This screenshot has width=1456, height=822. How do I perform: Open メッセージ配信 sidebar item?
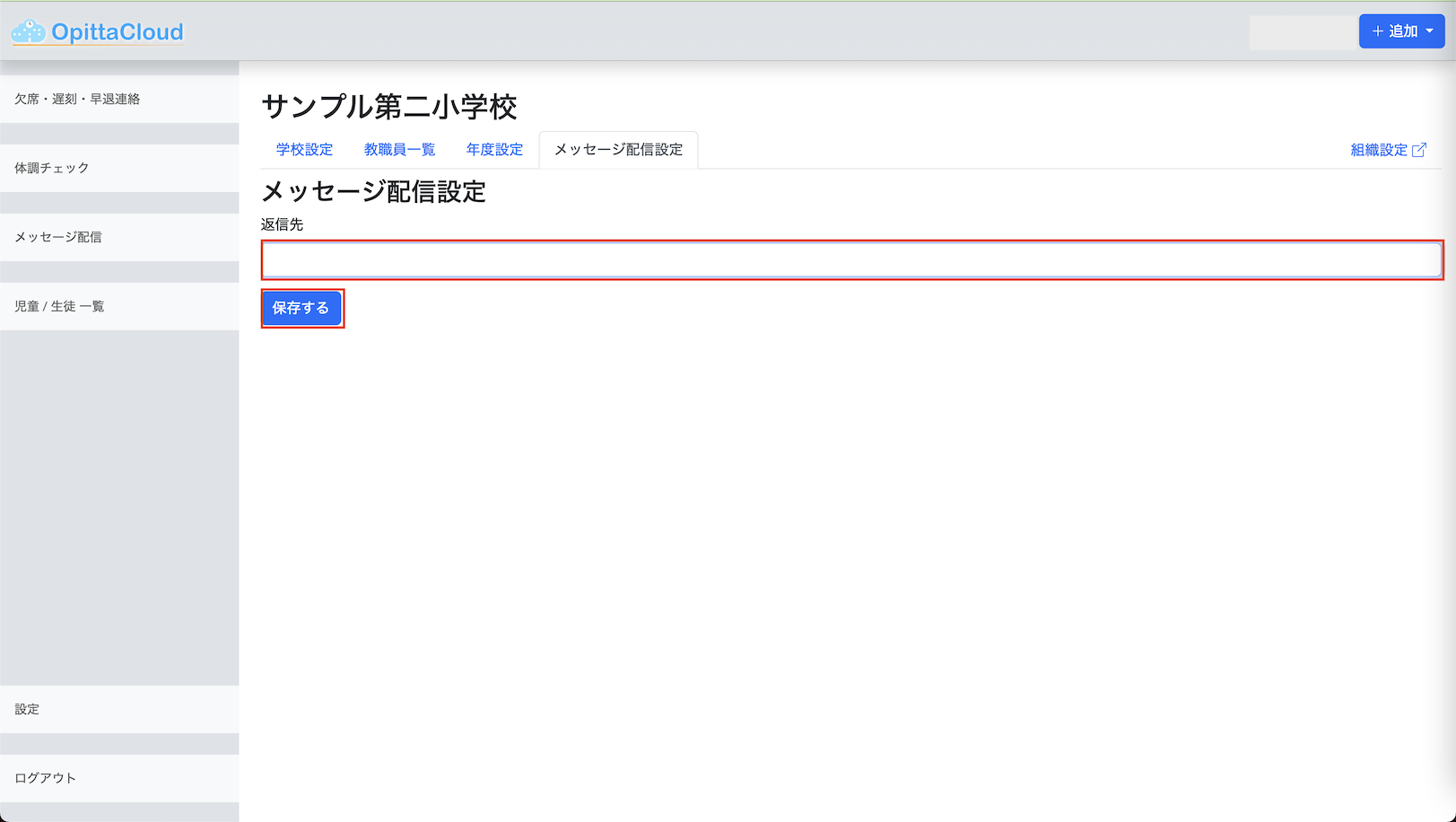[119, 237]
